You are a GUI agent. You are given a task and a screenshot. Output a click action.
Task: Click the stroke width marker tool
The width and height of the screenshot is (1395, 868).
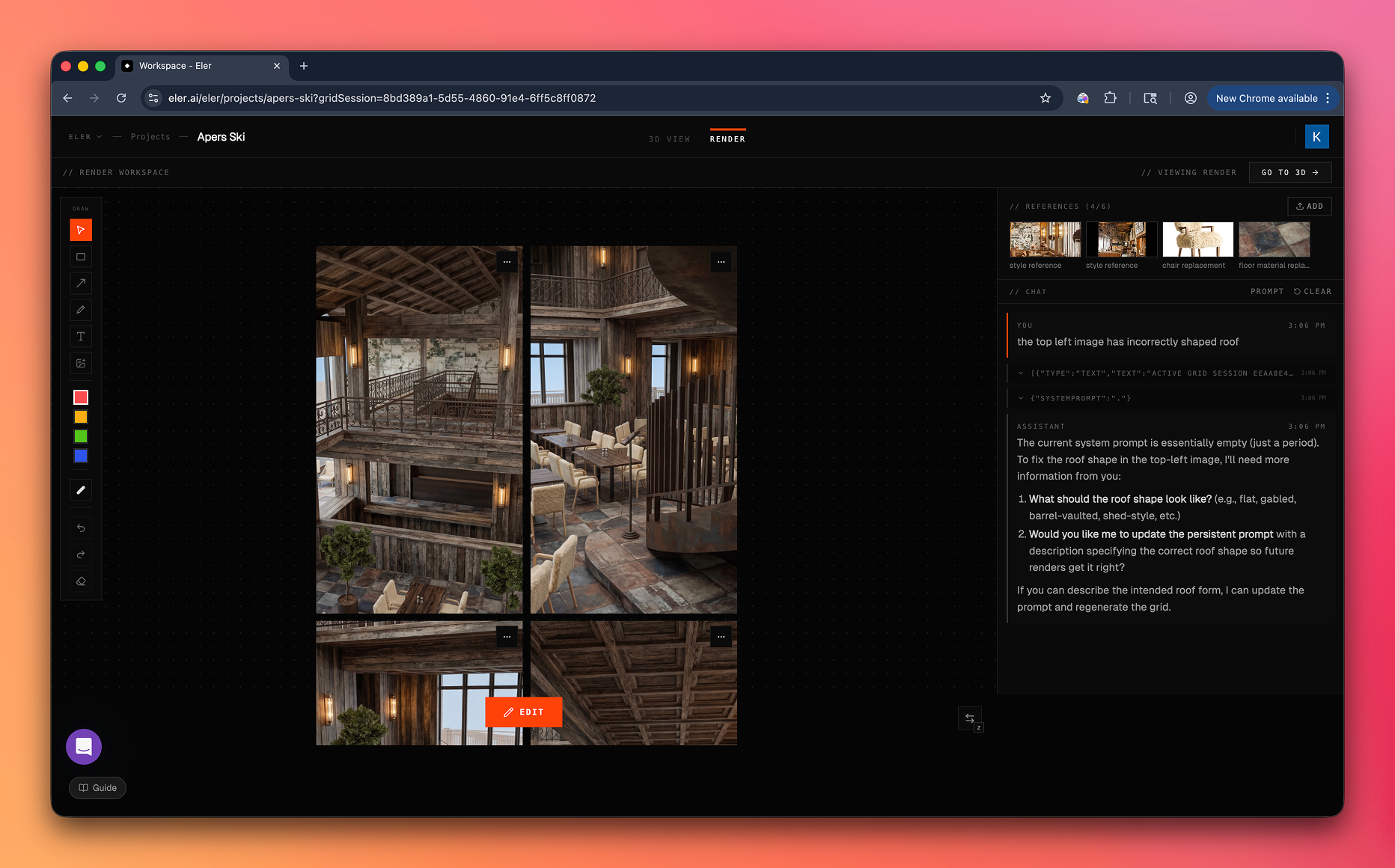[81, 490]
